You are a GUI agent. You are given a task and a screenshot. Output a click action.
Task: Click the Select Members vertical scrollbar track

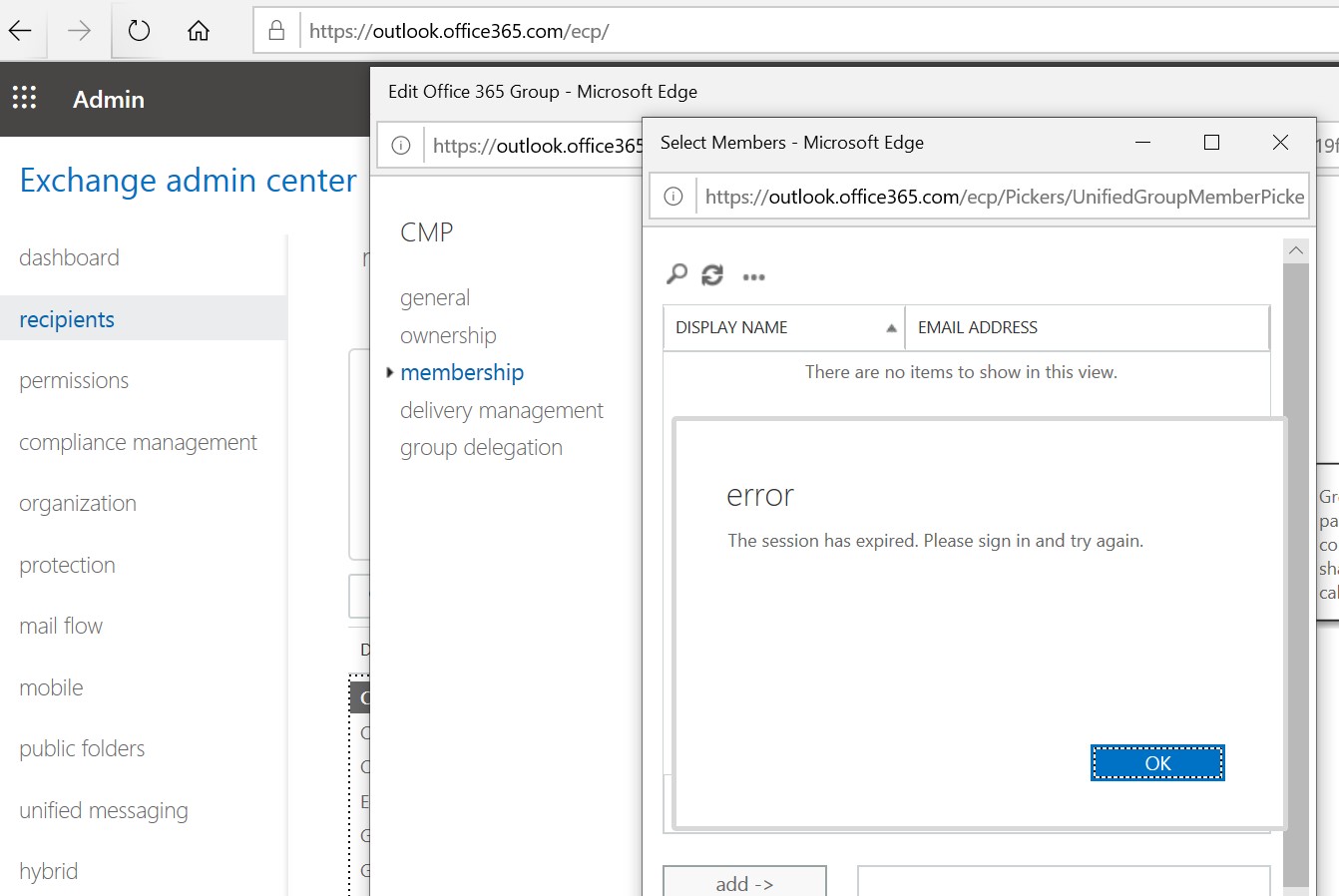pyautogui.click(x=1296, y=574)
